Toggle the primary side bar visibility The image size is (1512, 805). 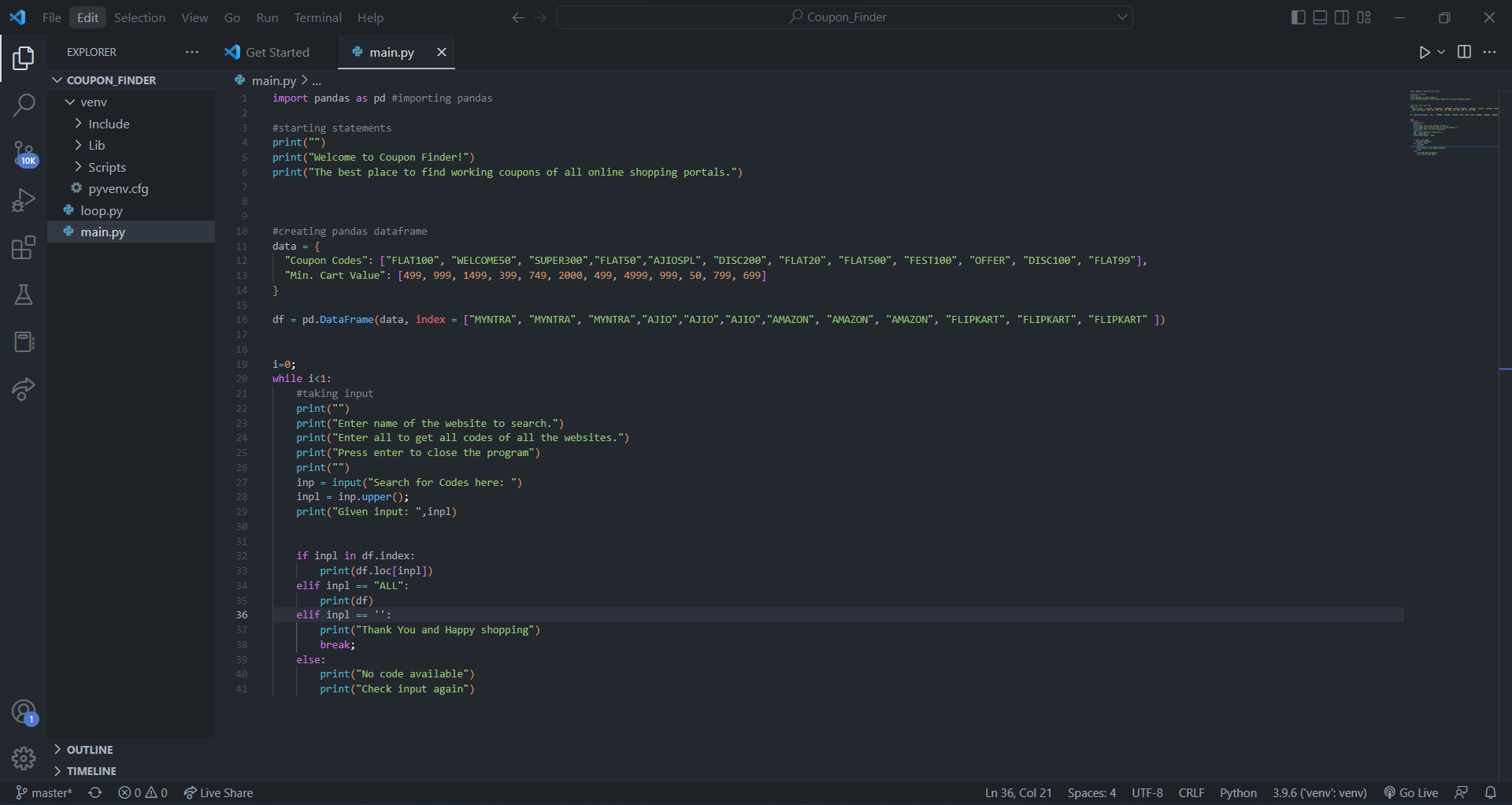[1299, 17]
